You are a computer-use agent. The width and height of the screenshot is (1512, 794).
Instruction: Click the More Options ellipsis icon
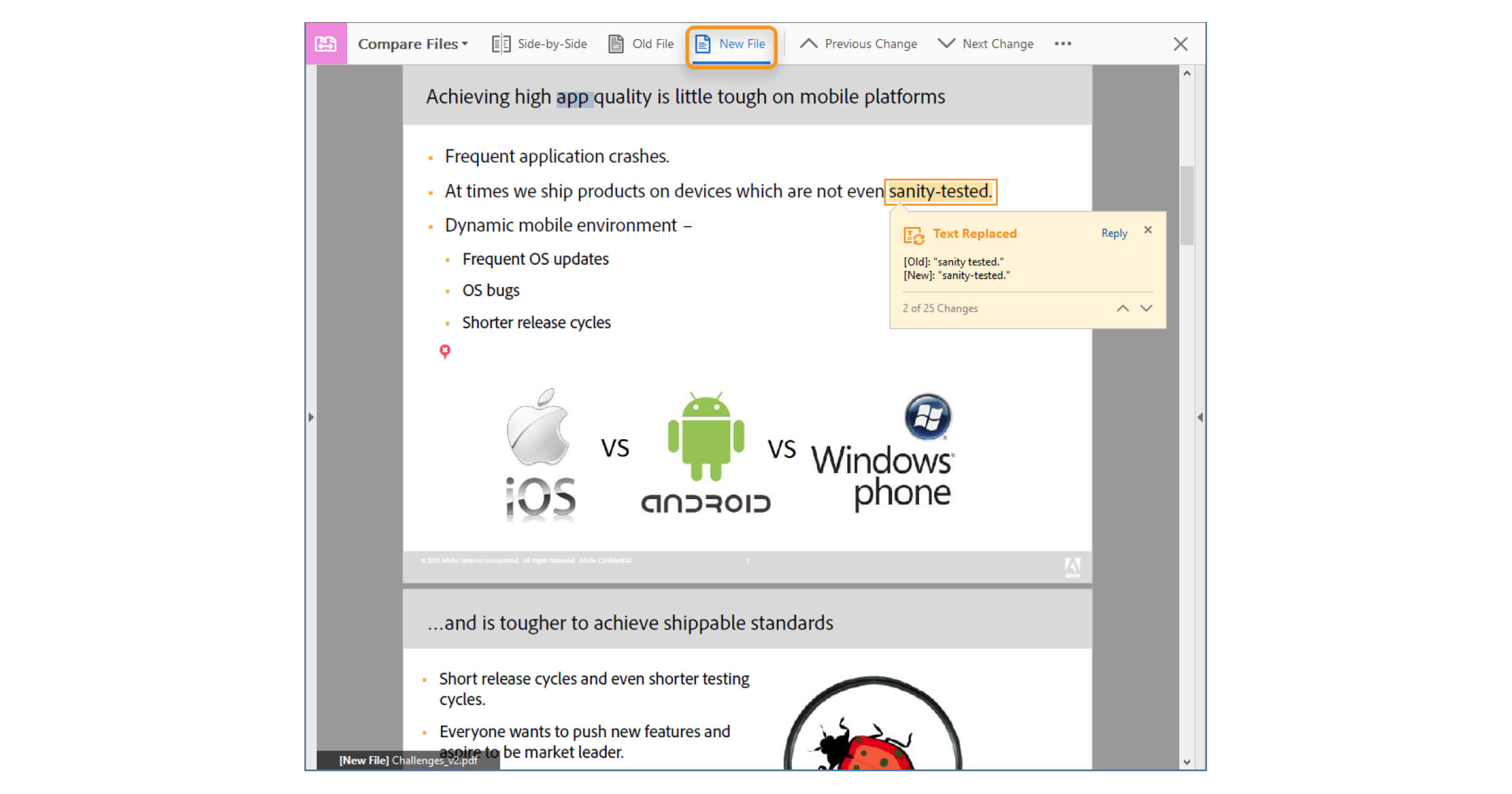tap(1063, 43)
